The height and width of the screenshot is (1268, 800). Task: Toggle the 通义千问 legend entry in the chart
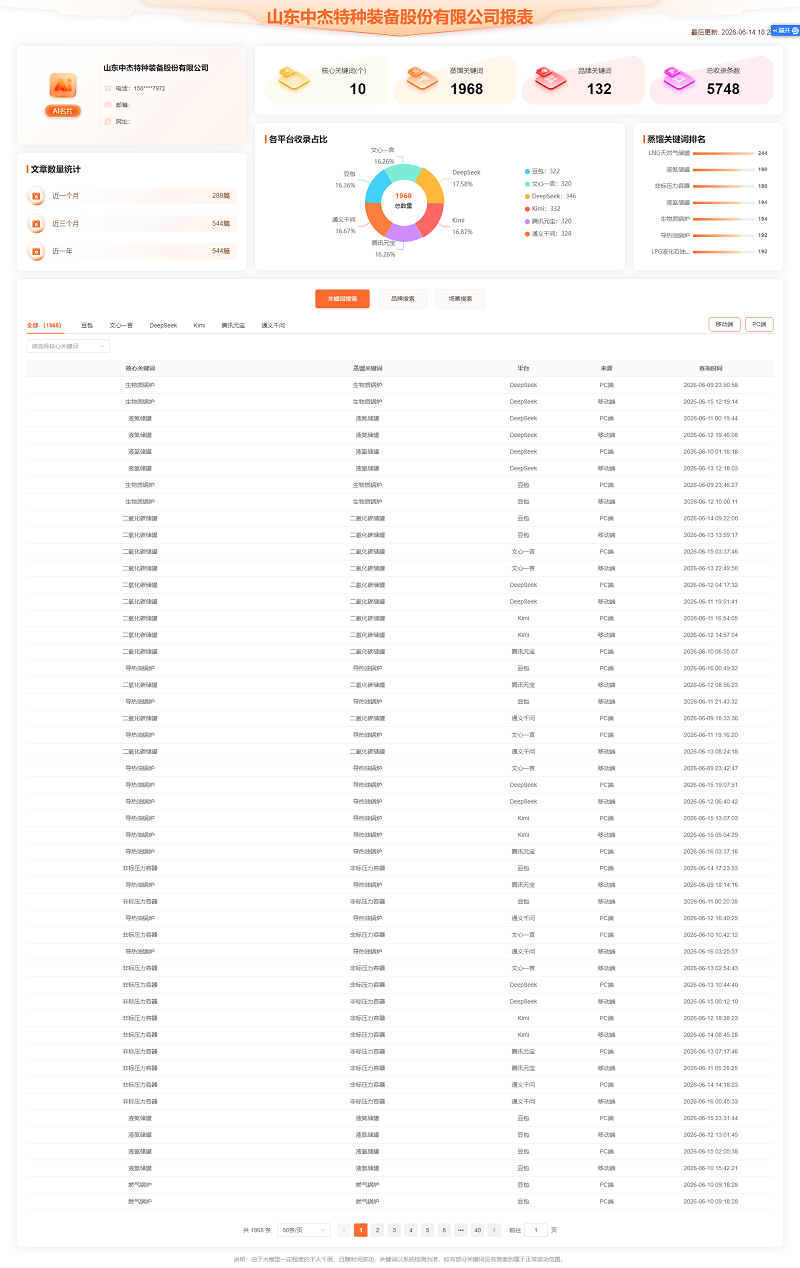coord(548,233)
